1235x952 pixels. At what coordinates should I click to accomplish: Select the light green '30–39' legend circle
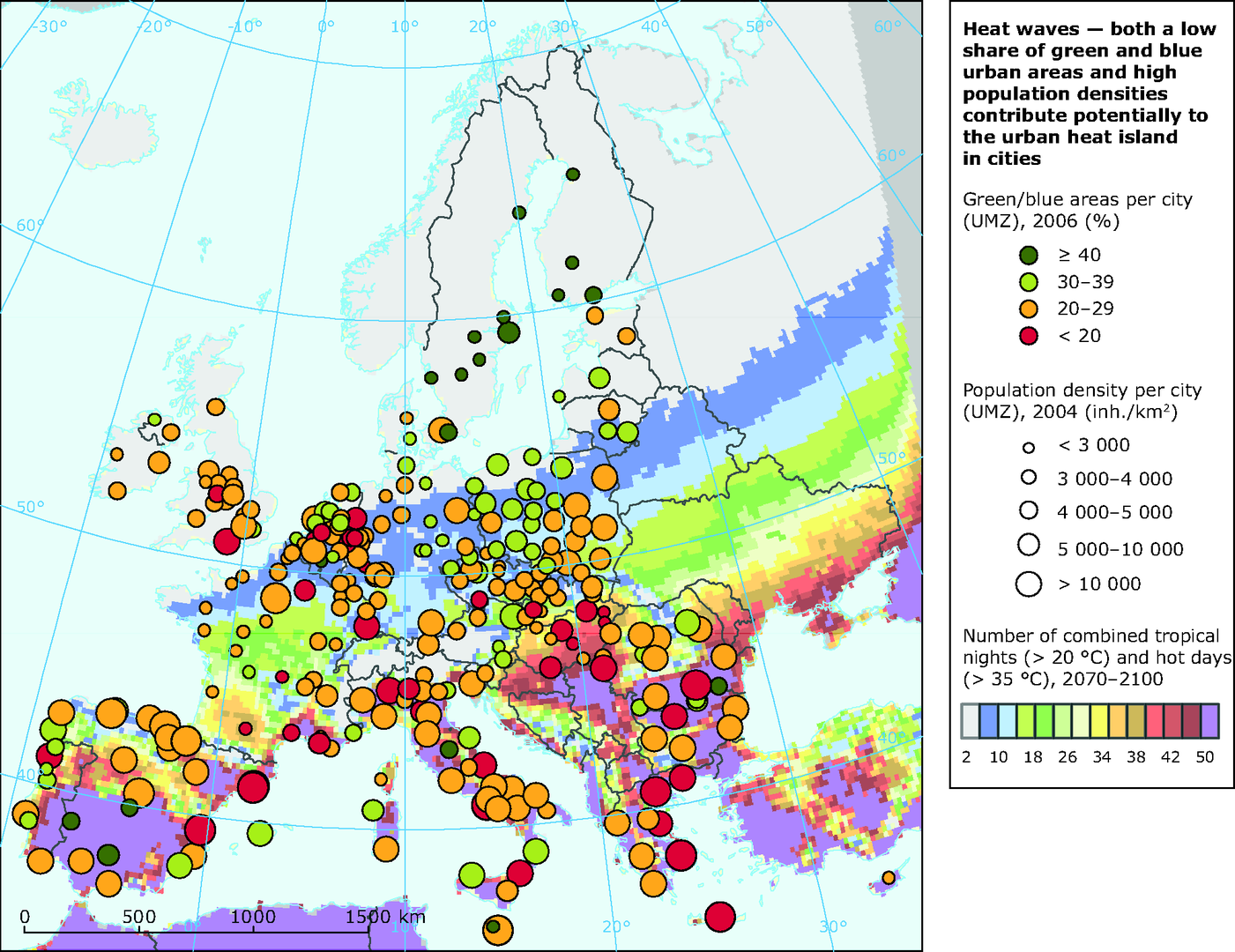1028,282
